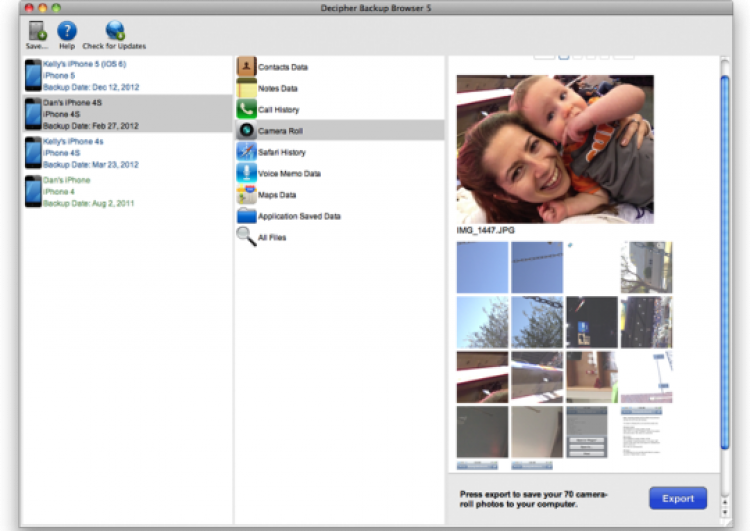
Task: Open Maps Data icon
Action: (246, 194)
